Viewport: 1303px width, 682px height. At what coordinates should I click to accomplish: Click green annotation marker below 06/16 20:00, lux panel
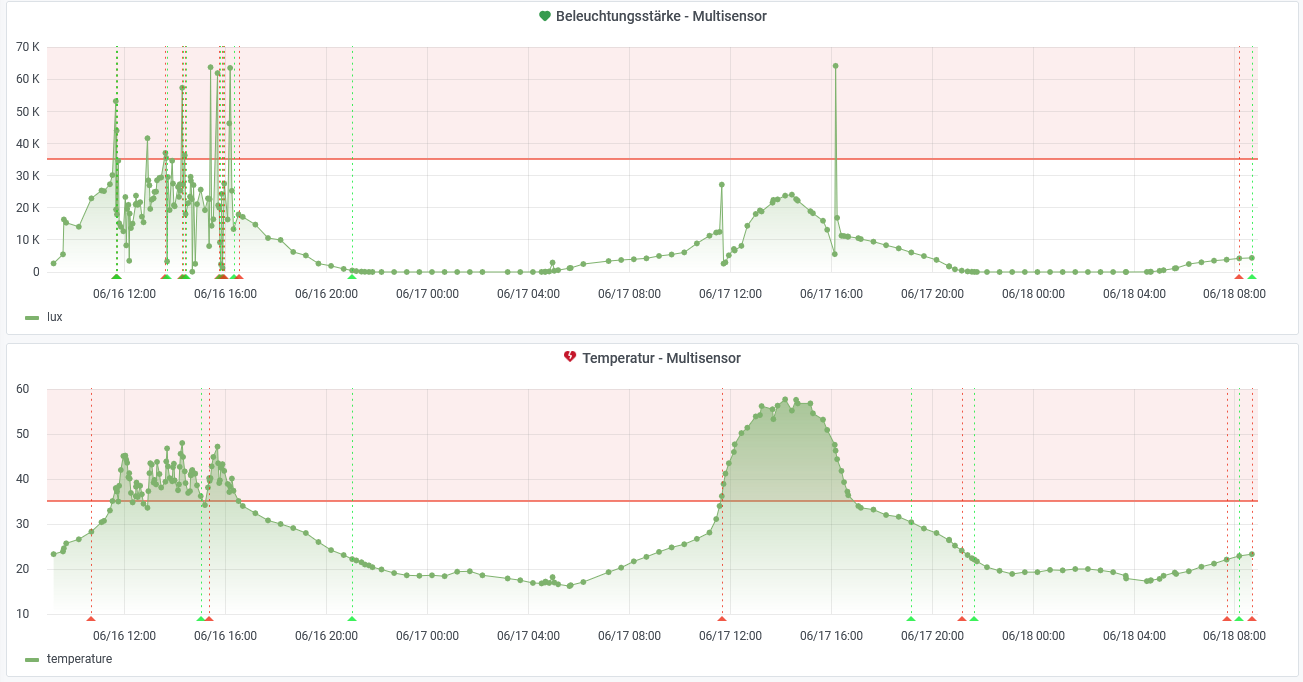click(x=352, y=276)
